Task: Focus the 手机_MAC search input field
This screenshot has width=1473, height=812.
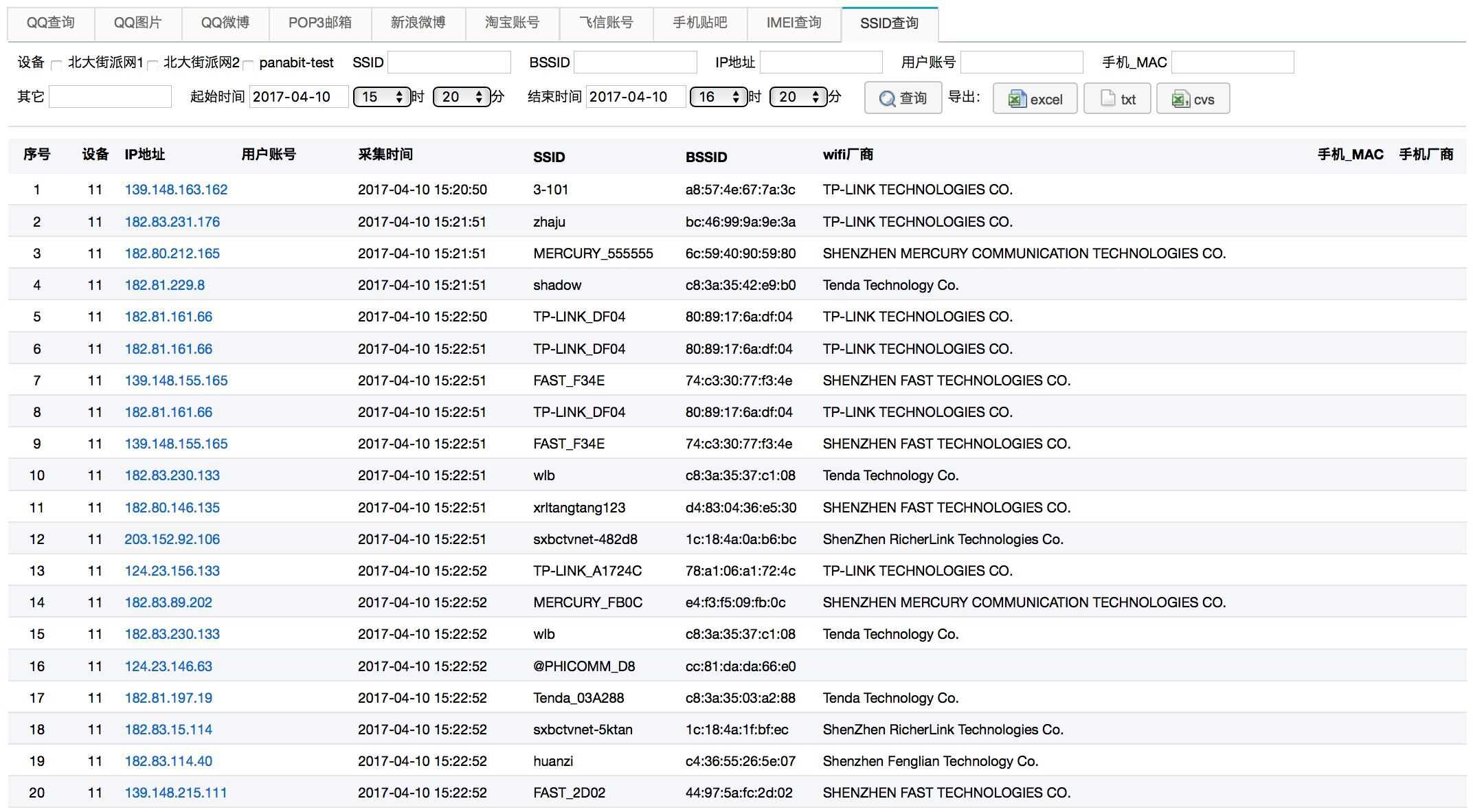Action: coord(1233,62)
